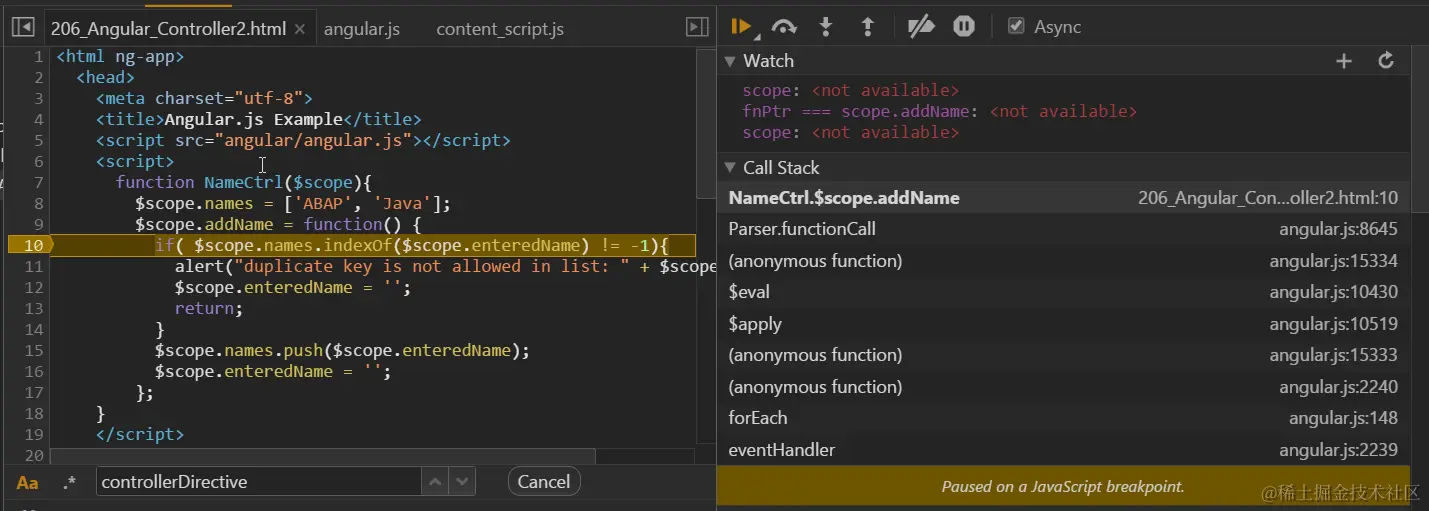
Task: Hide the debugger sidebar
Action: coord(697,28)
